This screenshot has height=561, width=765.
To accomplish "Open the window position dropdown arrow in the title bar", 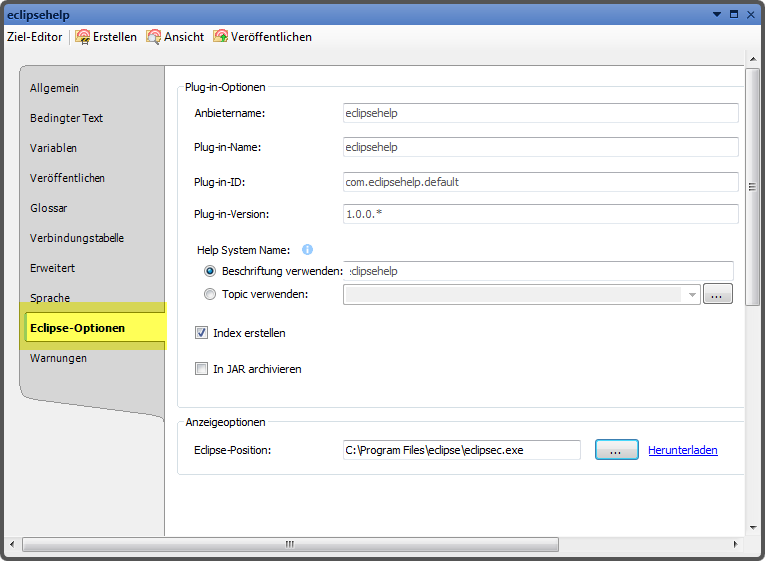I will point(716,14).
